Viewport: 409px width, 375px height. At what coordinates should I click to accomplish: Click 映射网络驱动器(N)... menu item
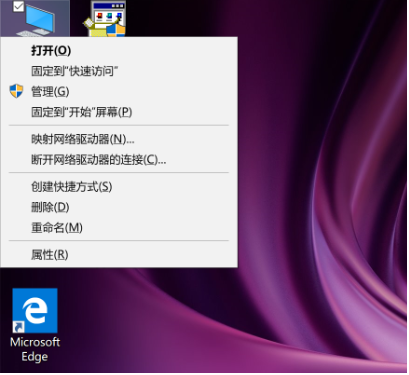click(x=119, y=139)
